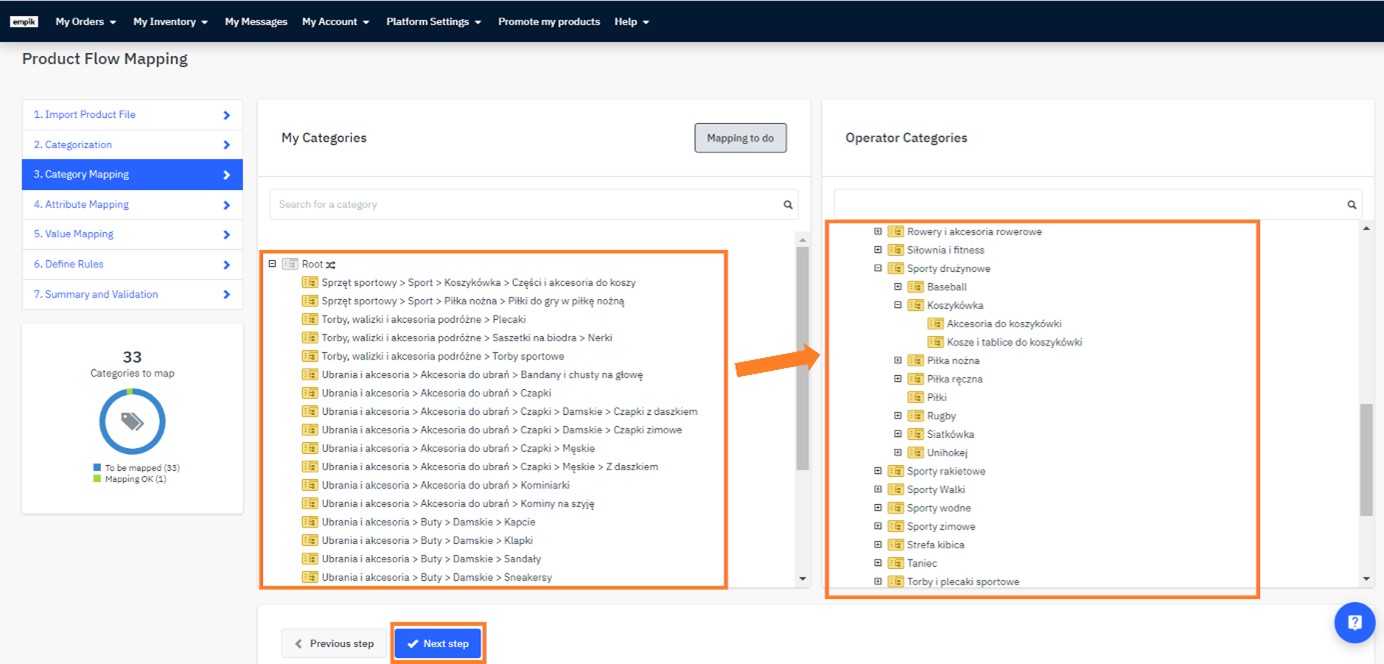Click the search magnifier in Operator Categories
Viewport: 1384px width, 664px height.
(1352, 205)
